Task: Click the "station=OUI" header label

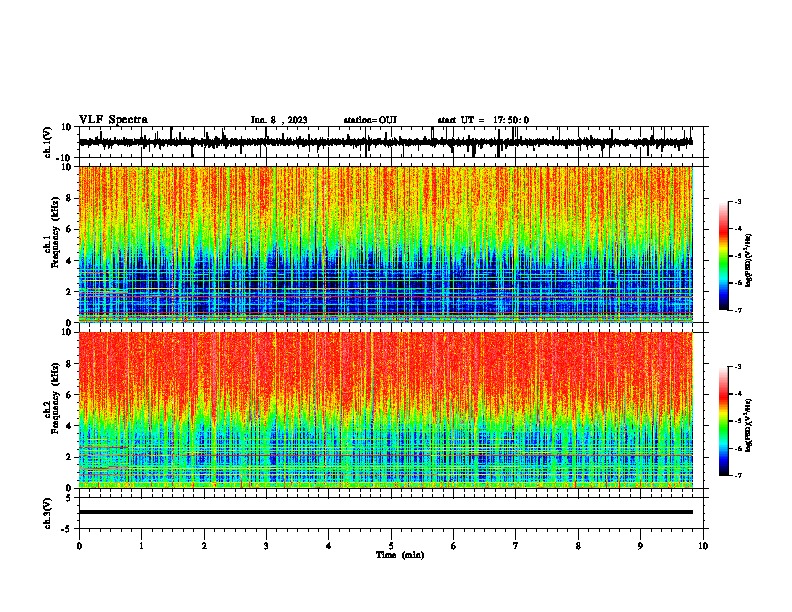Action: click(370, 120)
